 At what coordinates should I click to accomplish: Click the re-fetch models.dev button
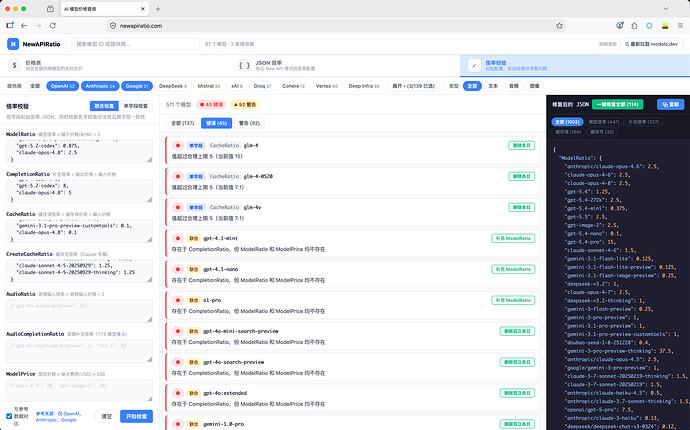[652, 44]
